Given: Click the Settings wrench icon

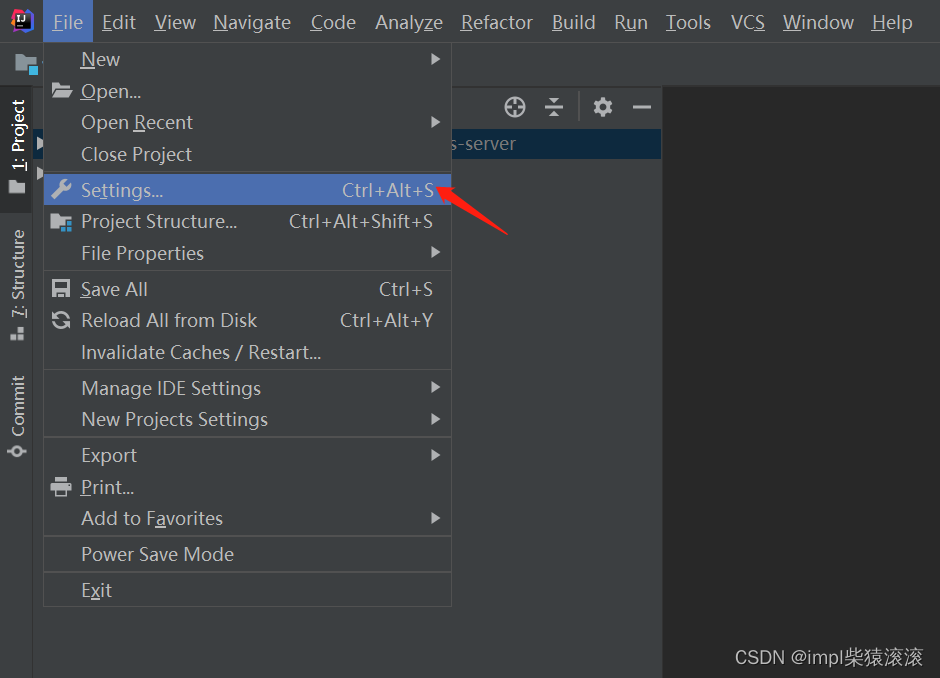Looking at the screenshot, I should [x=62, y=190].
